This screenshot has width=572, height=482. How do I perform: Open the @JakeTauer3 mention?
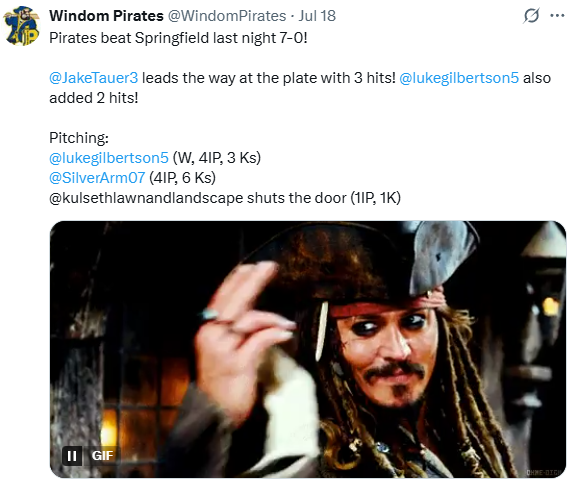(93, 78)
